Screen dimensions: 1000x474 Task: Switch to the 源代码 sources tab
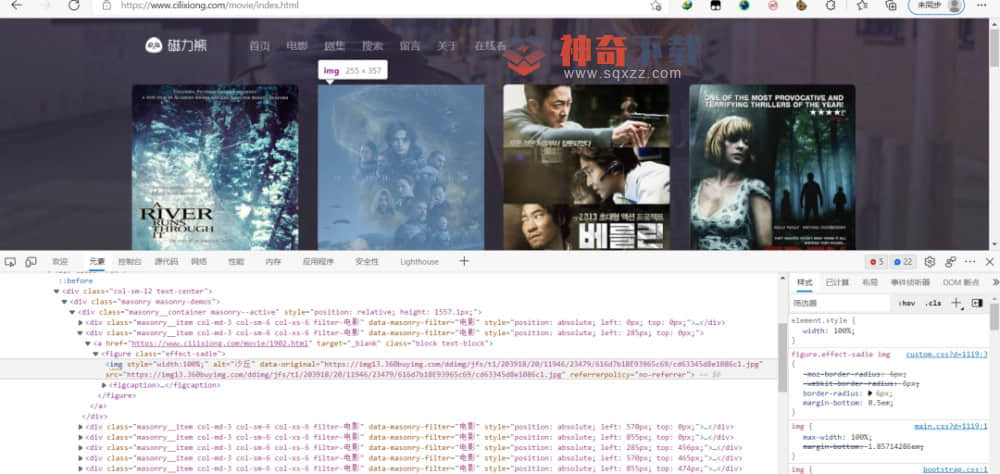(x=166, y=262)
